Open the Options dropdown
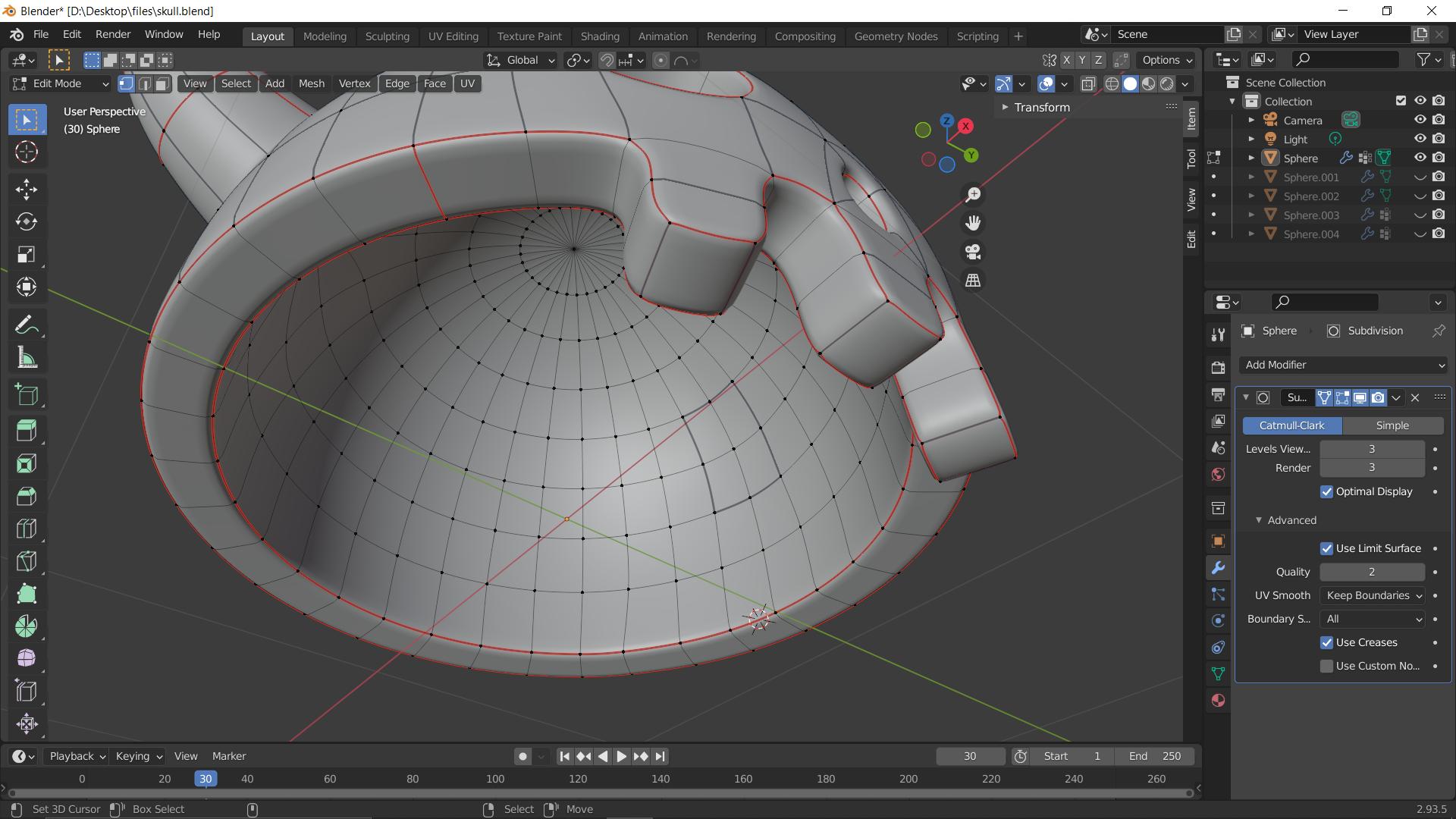Viewport: 1456px width, 819px height. [x=1167, y=60]
